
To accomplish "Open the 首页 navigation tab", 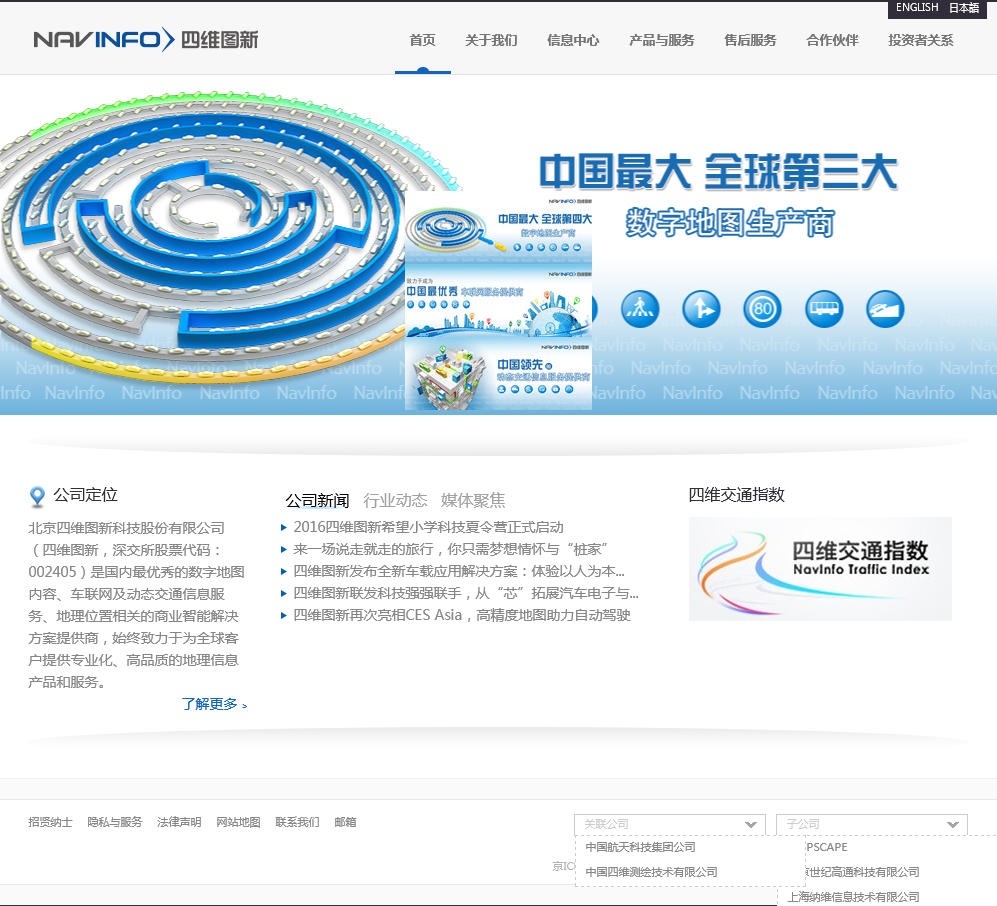I will click(x=422, y=40).
